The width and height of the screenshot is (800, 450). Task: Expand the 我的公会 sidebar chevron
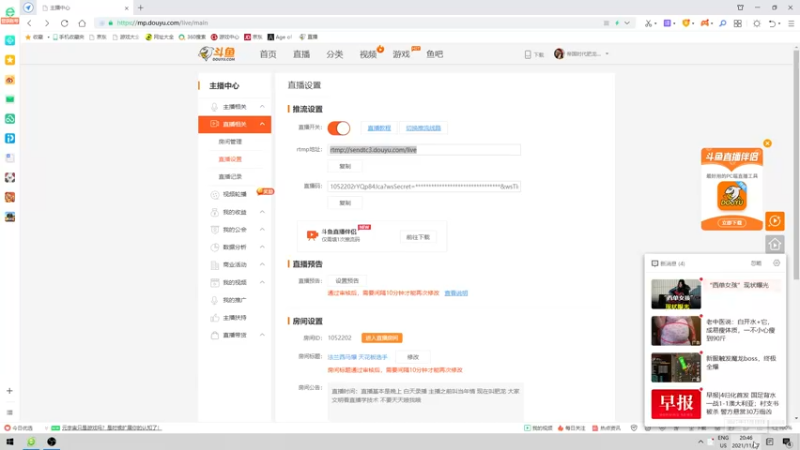click(262, 230)
